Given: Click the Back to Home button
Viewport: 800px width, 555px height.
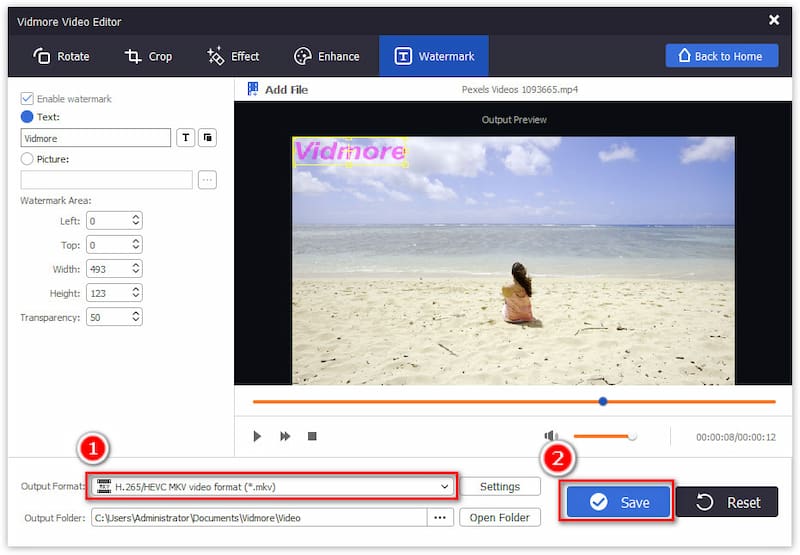Looking at the screenshot, I should click(x=721, y=56).
